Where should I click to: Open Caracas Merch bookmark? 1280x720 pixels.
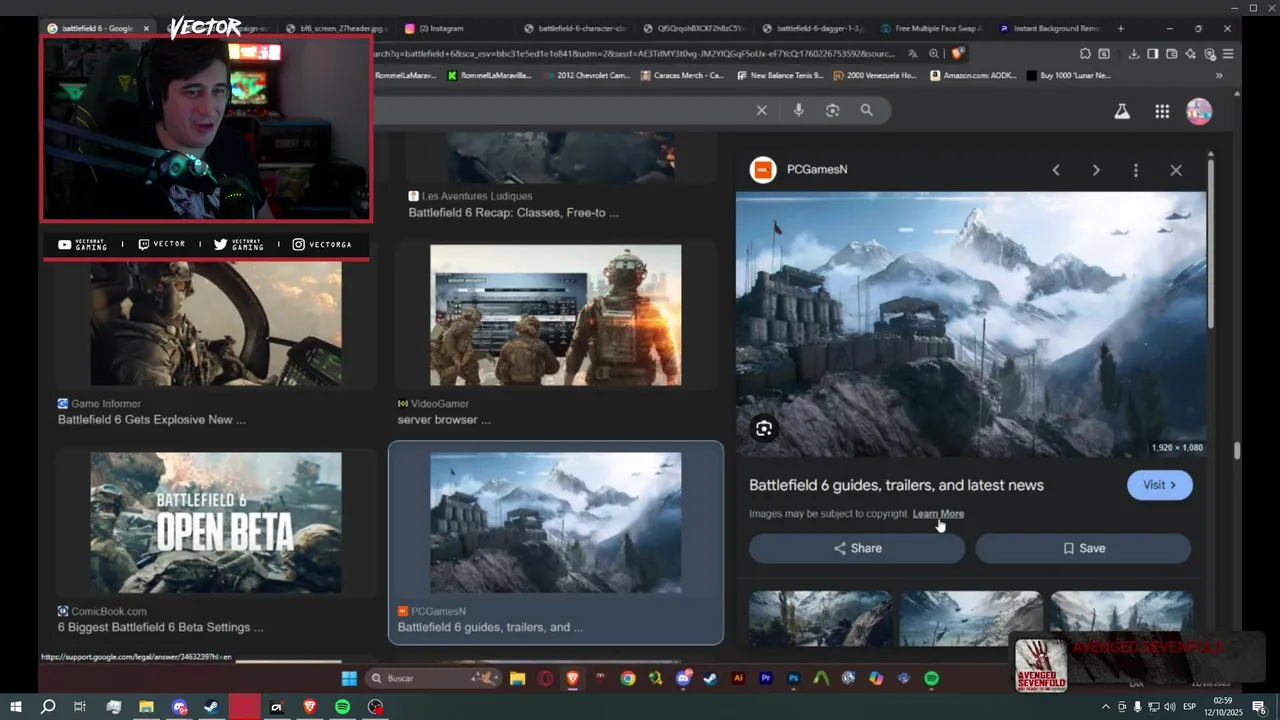point(681,75)
